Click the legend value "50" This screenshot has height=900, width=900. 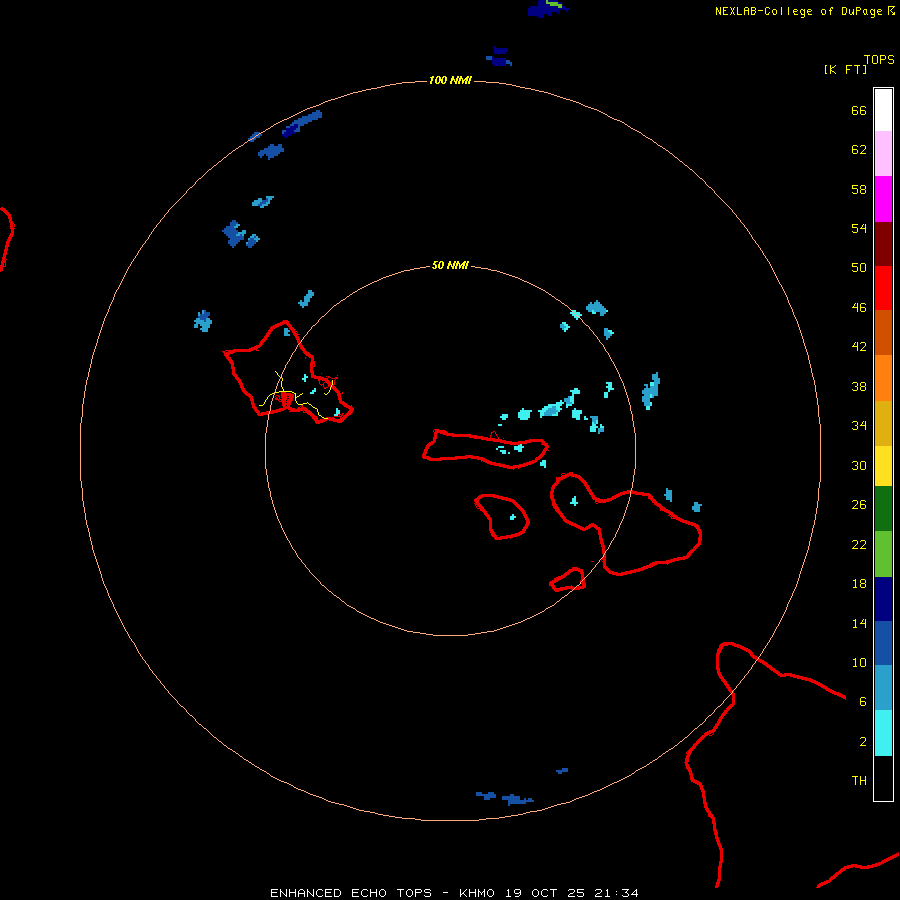pyautogui.click(x=859, y=267)
